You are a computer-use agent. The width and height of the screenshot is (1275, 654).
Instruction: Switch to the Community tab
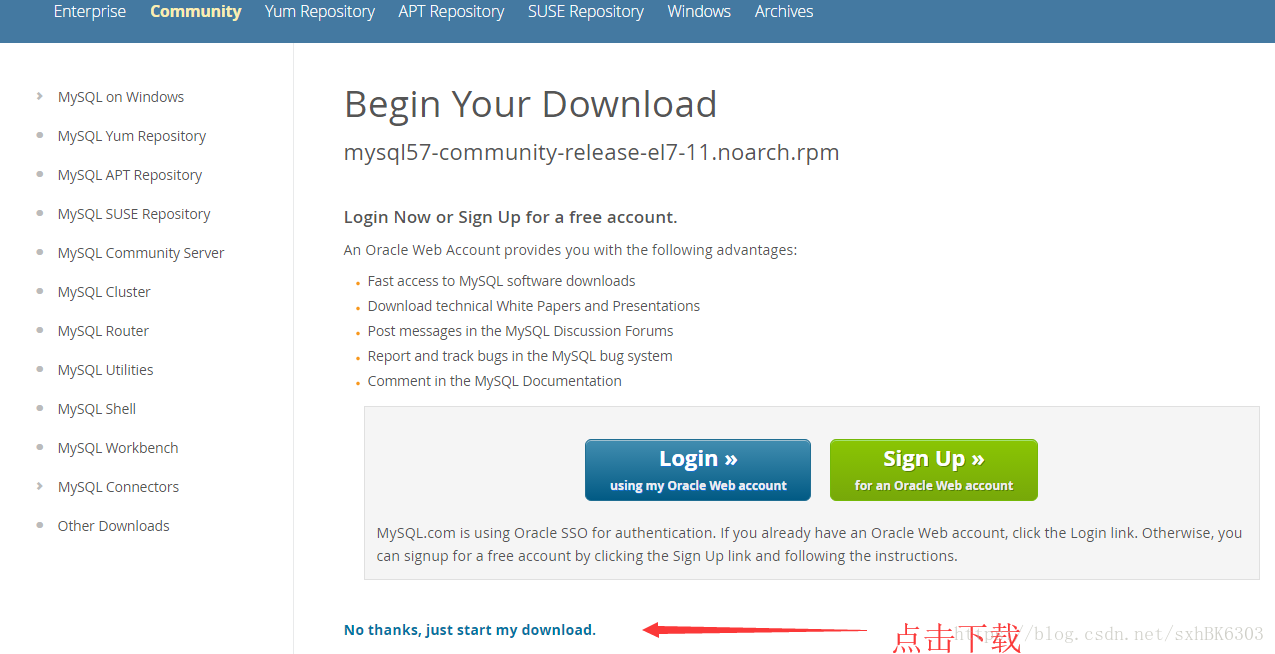[196, 12]
